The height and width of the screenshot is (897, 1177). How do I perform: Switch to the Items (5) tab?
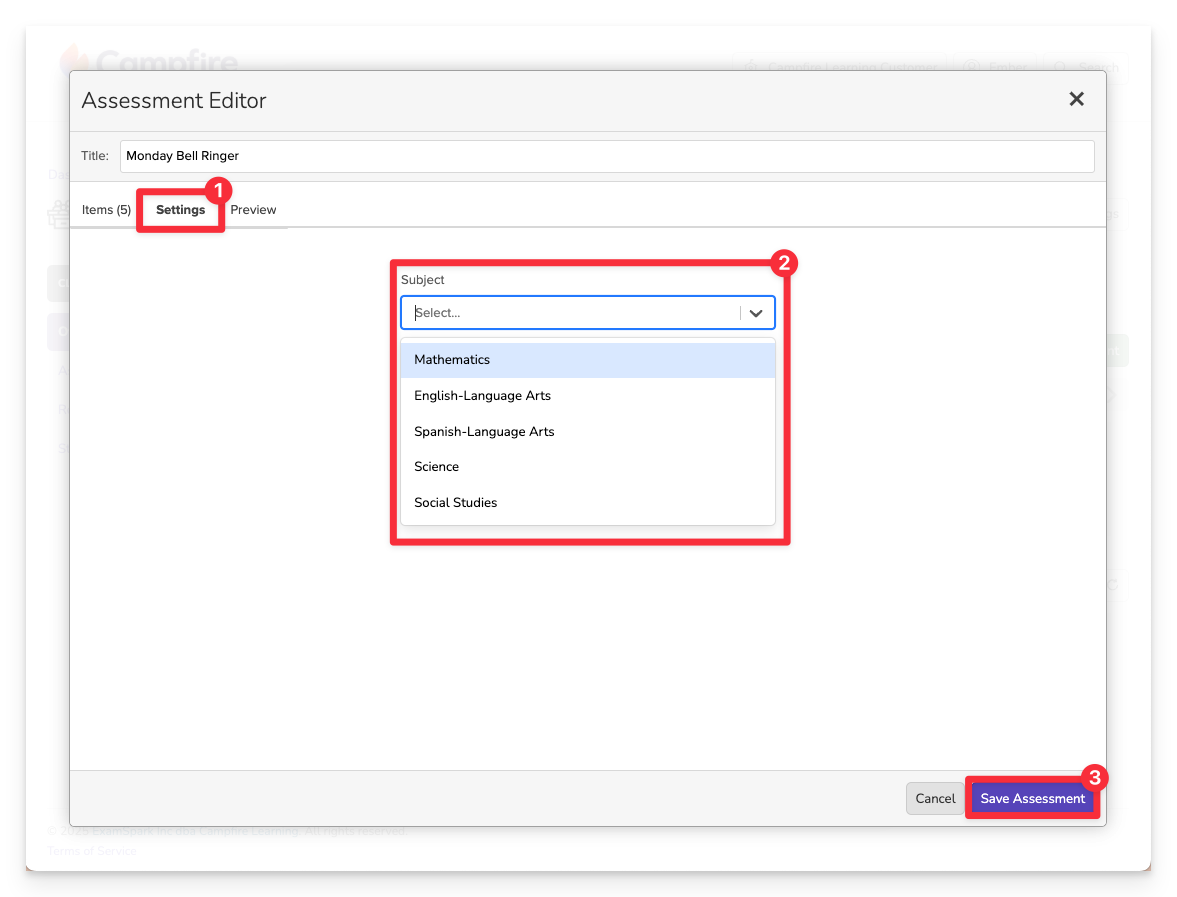click(106, 210)
